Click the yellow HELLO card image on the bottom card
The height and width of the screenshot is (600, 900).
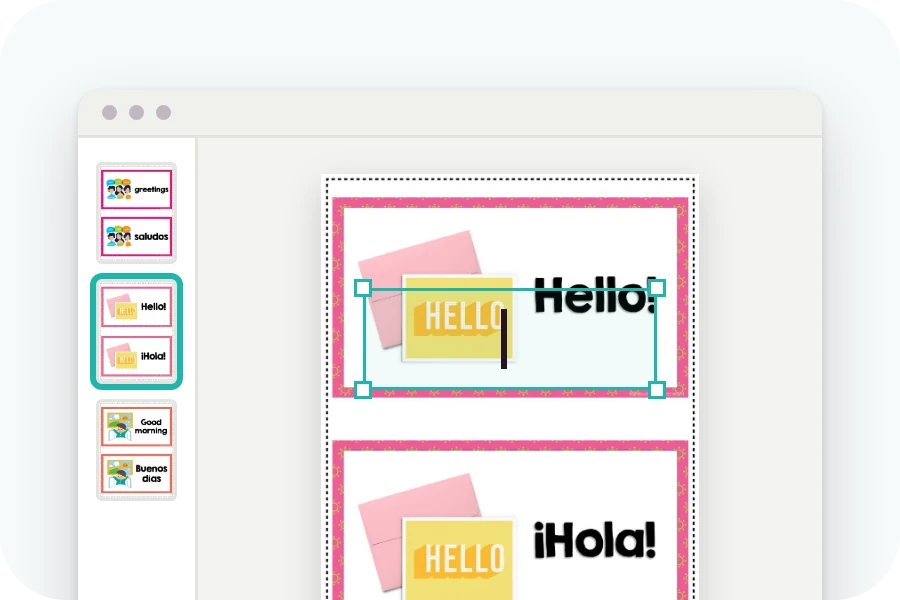click(457, 560)
